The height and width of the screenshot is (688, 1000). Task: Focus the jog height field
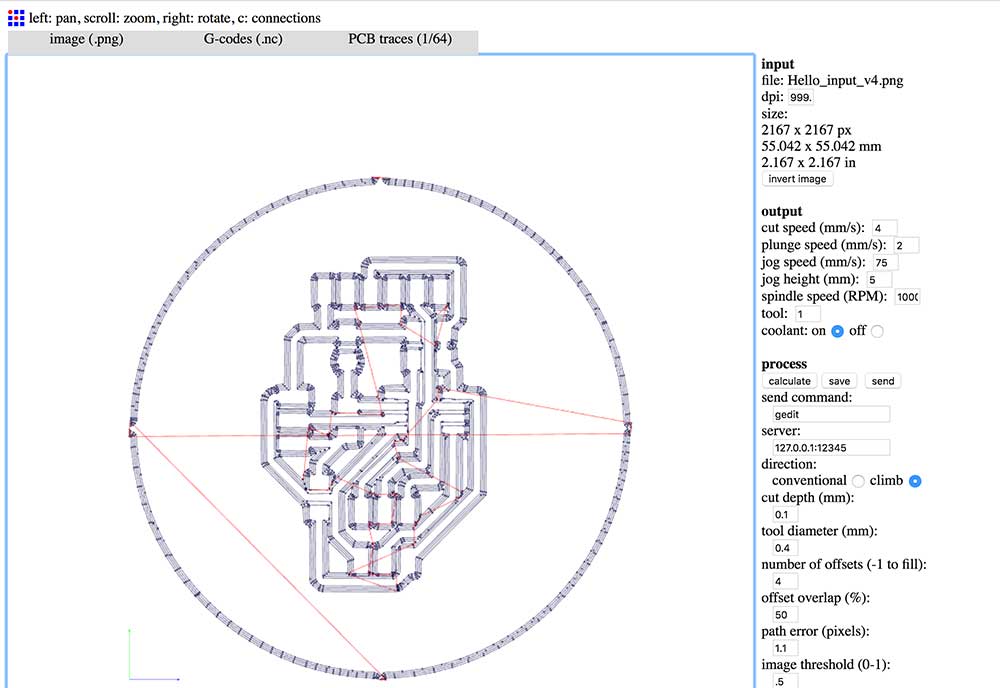click(x=879, y=280)
